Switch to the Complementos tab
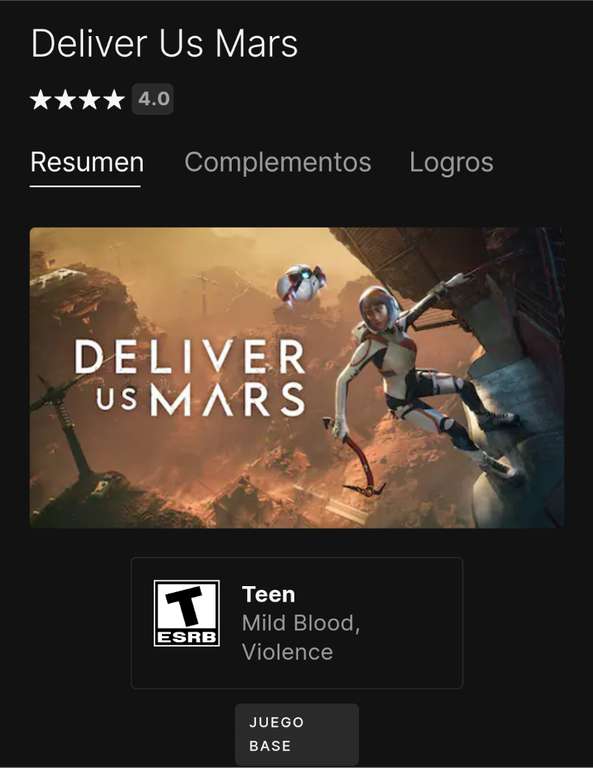This screenshot has height=768, width=593. click(x=278, y=162)
